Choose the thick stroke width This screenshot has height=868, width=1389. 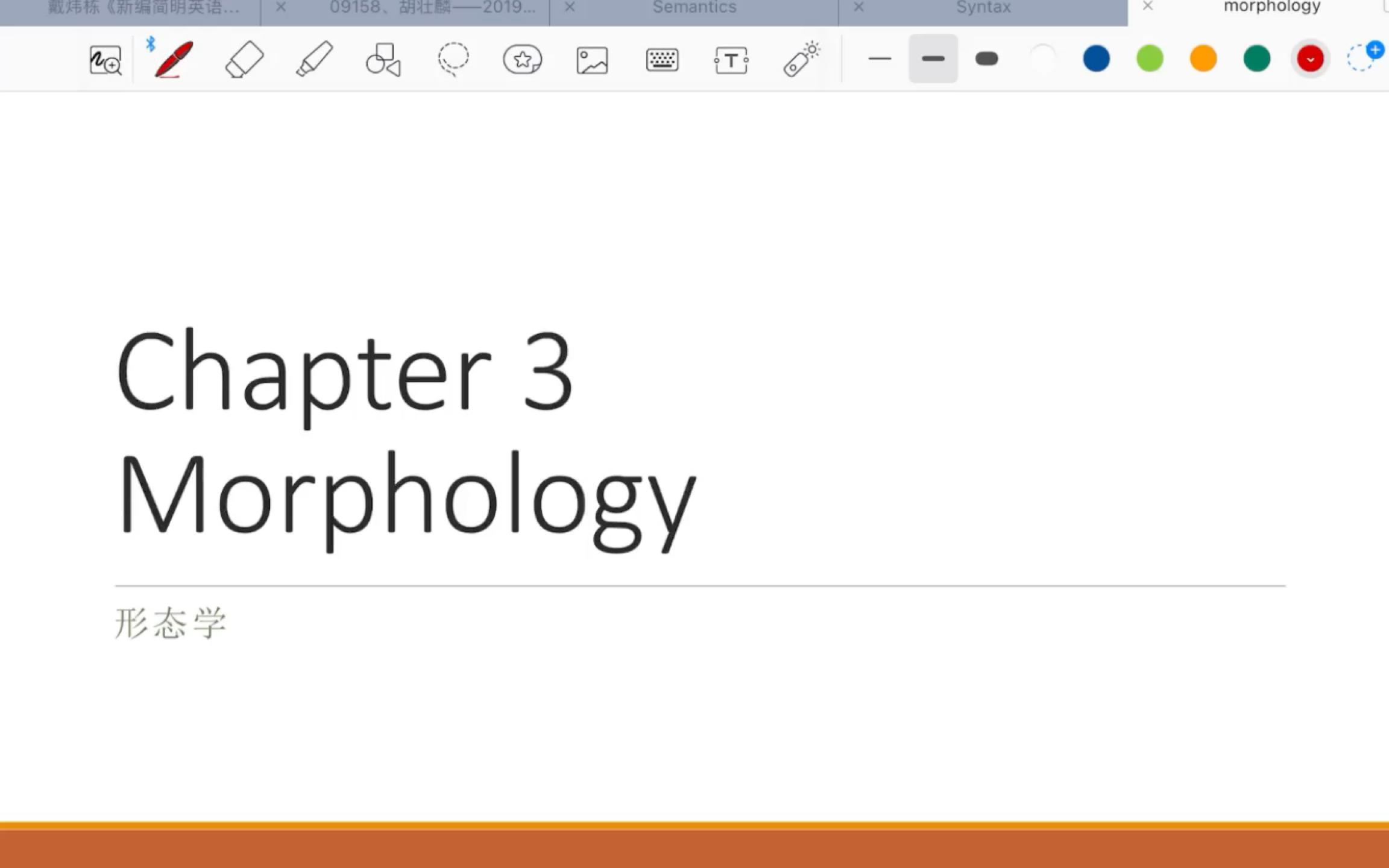[x=987, y=58]
